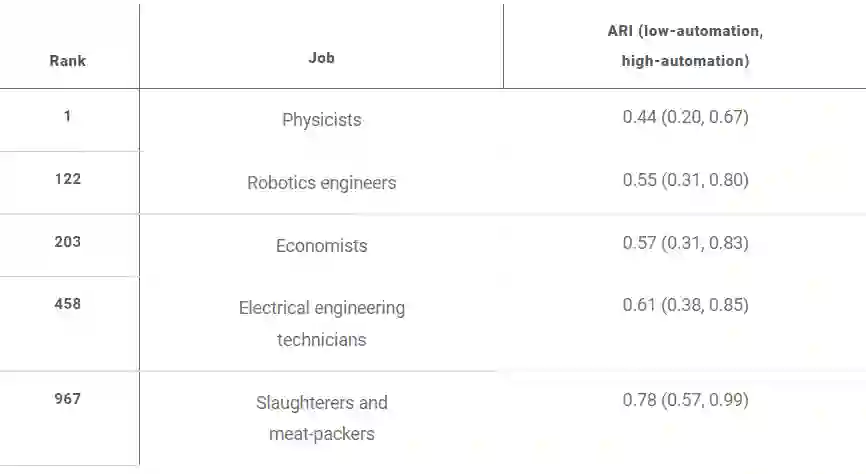This screenshot has width=866, height=474.
Task: Click the 'high-automation)' header line
Action: [x=685, y=61]
